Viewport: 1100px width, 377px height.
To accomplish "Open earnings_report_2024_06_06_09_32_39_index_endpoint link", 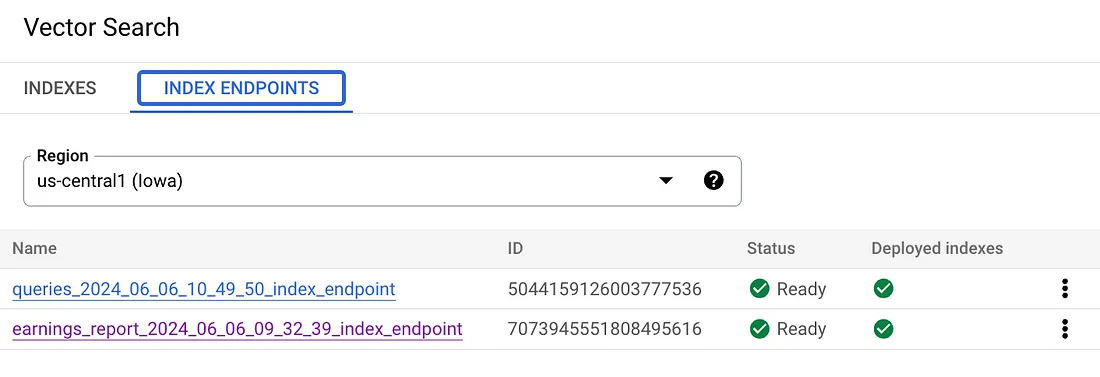I will click(237, 329).
